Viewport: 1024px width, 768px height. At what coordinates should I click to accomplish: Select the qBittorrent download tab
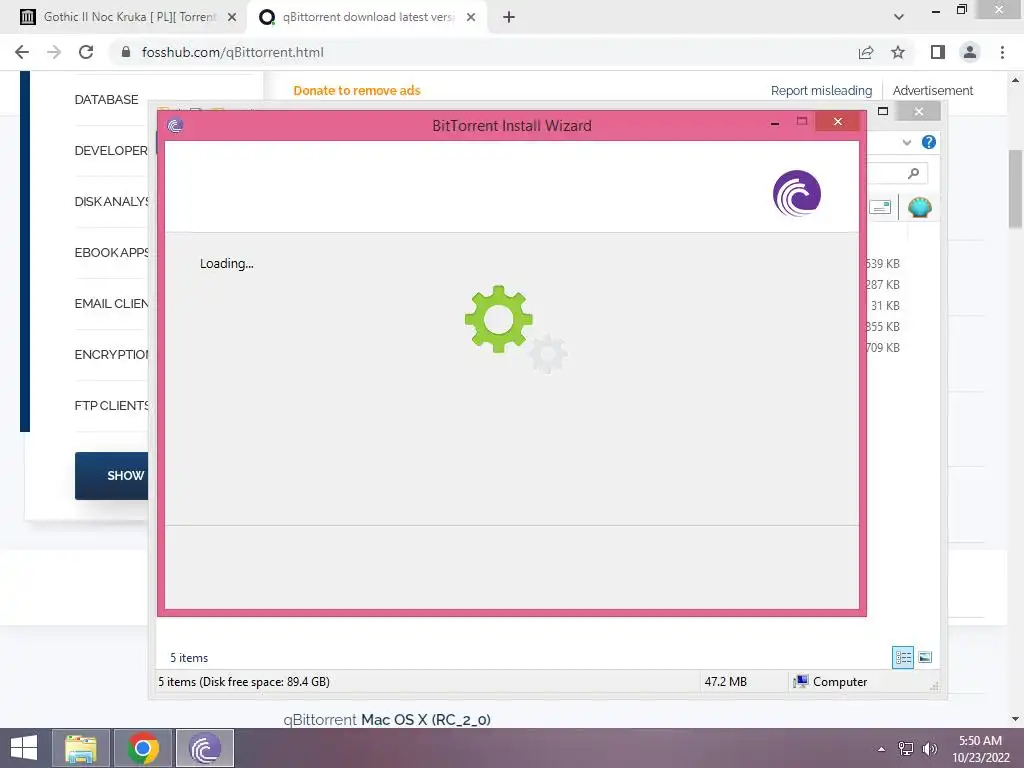click(367, 17)
